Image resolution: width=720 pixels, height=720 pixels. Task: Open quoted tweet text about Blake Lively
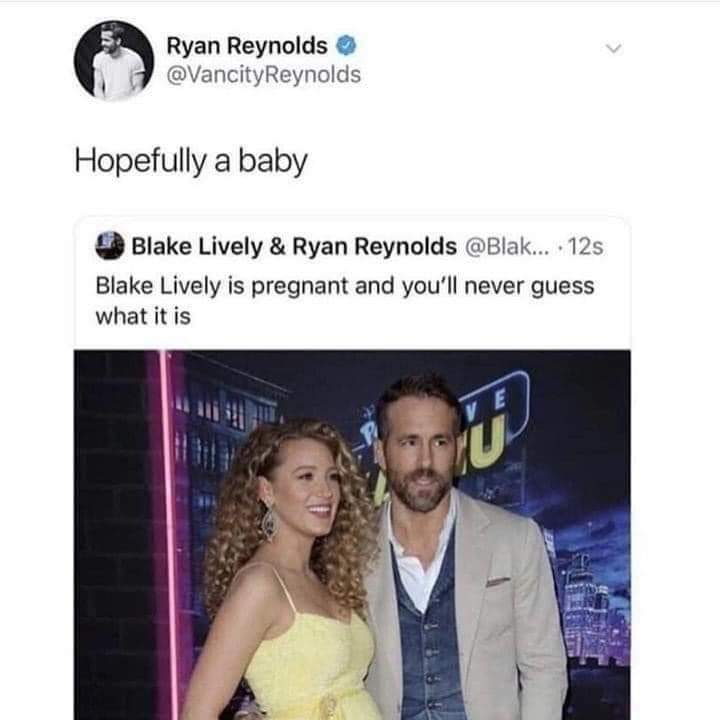344,300
